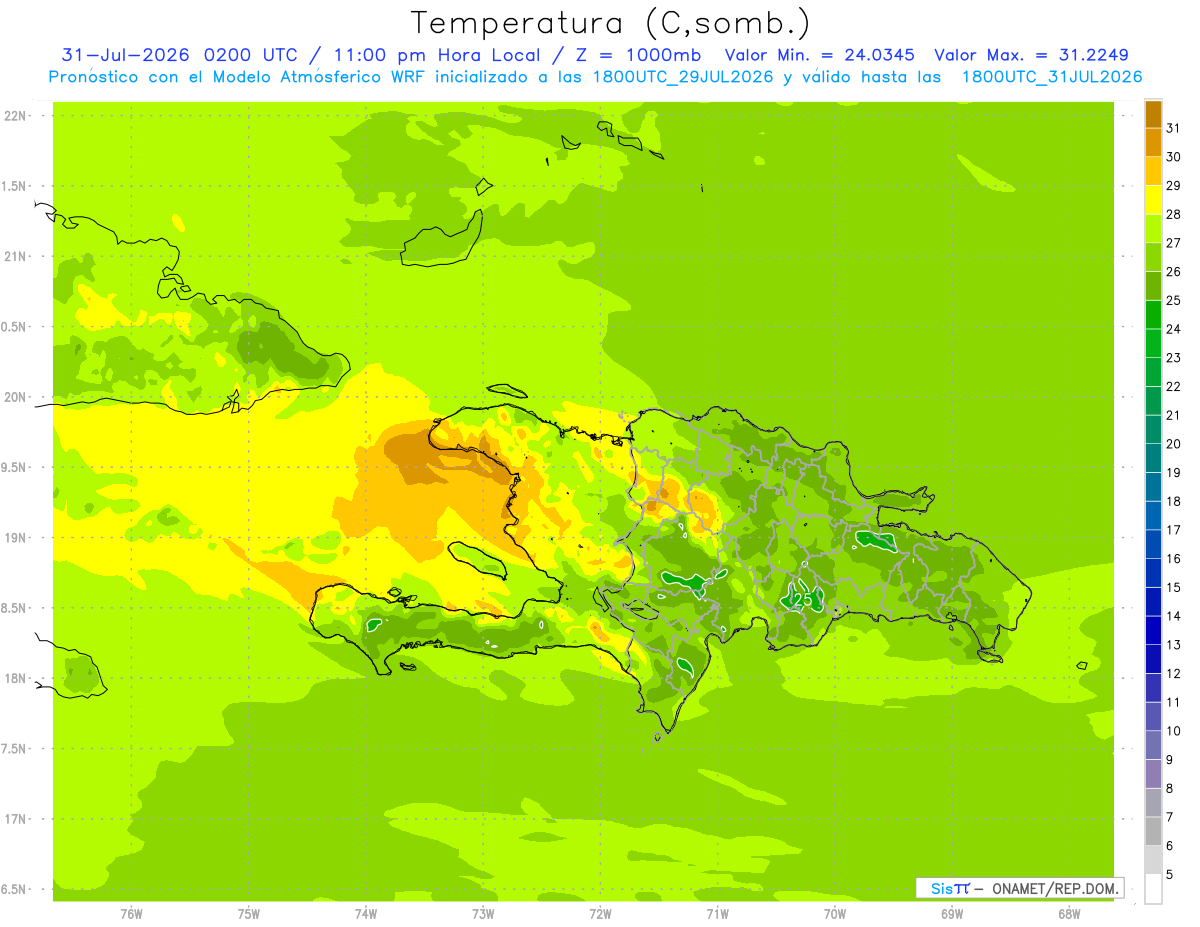Click the '70W' longitude label
The width and height of the screenshot is (1200, 927).
click(x=834, y=914)
